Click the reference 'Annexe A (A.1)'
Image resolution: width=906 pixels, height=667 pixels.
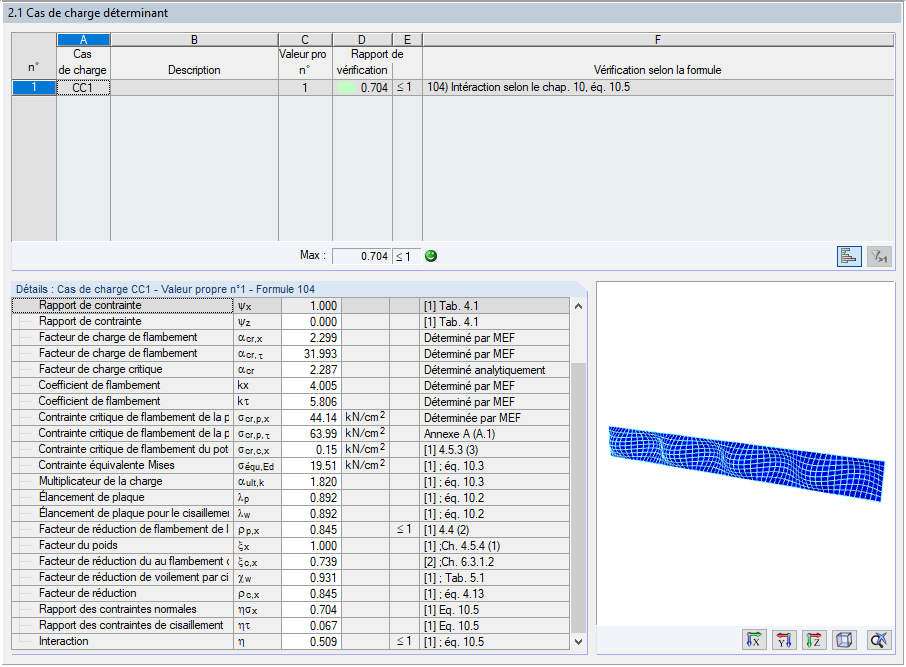tap(459, 433)
